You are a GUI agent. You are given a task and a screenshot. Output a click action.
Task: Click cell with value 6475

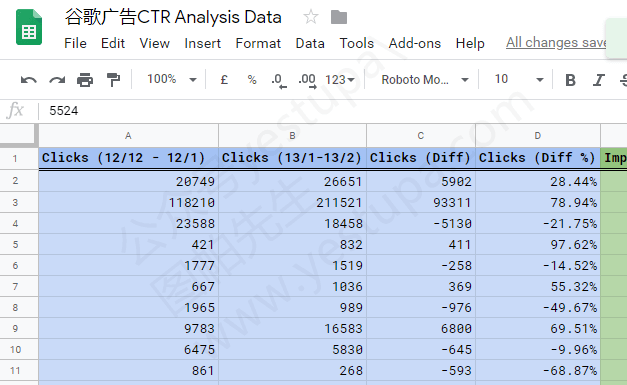click(128, 349)
